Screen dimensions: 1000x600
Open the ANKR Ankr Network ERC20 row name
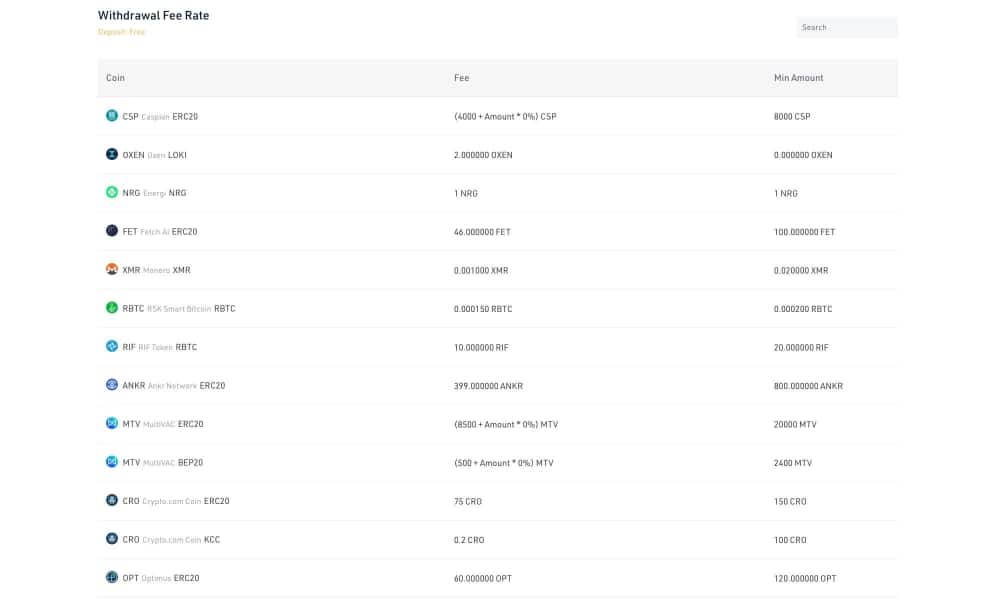[173, 385]
